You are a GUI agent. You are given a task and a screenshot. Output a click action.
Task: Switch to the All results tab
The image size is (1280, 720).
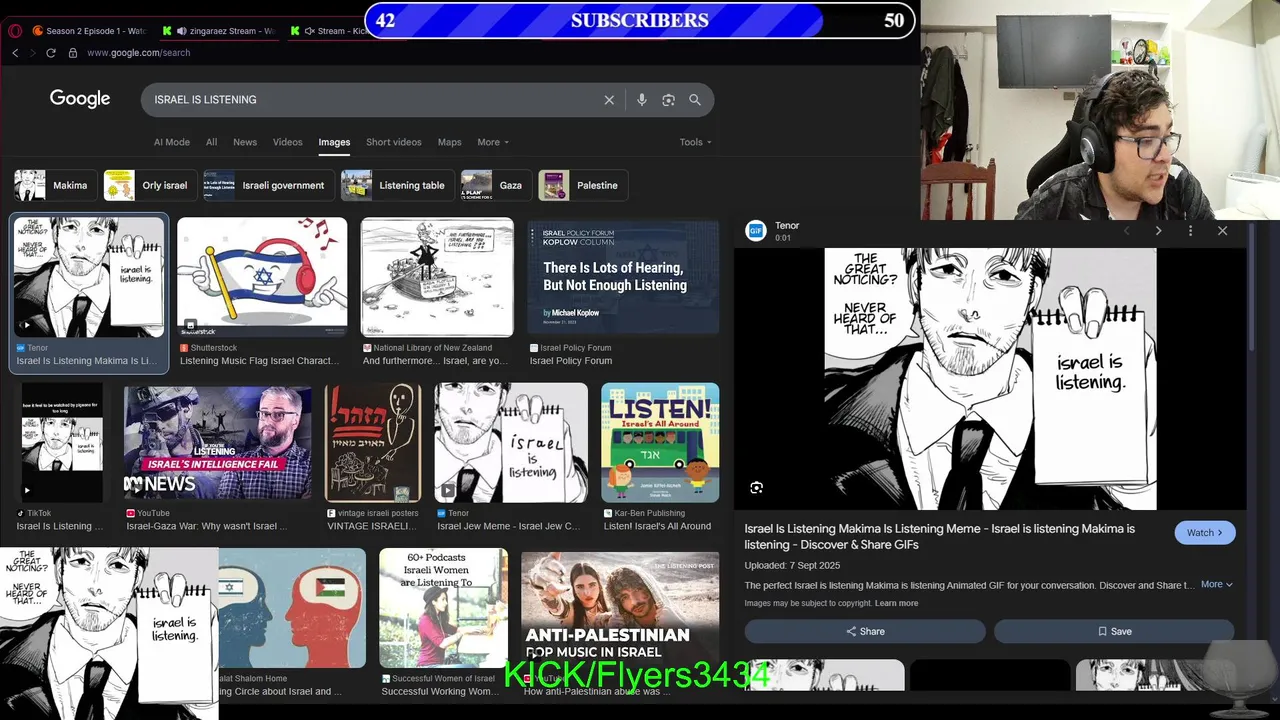[x=211, y=142]
